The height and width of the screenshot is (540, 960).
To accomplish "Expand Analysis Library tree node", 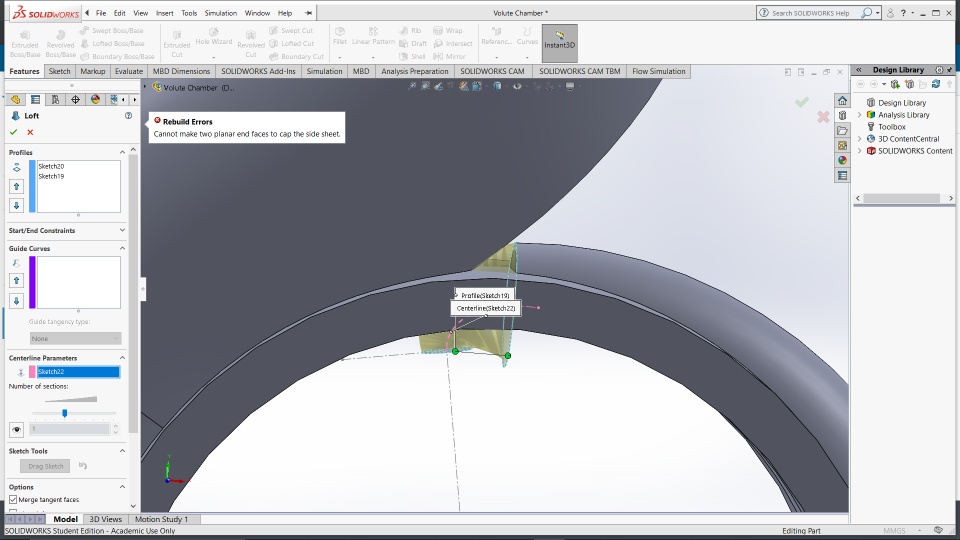I will pyautogui.click(x=859, y=115).
